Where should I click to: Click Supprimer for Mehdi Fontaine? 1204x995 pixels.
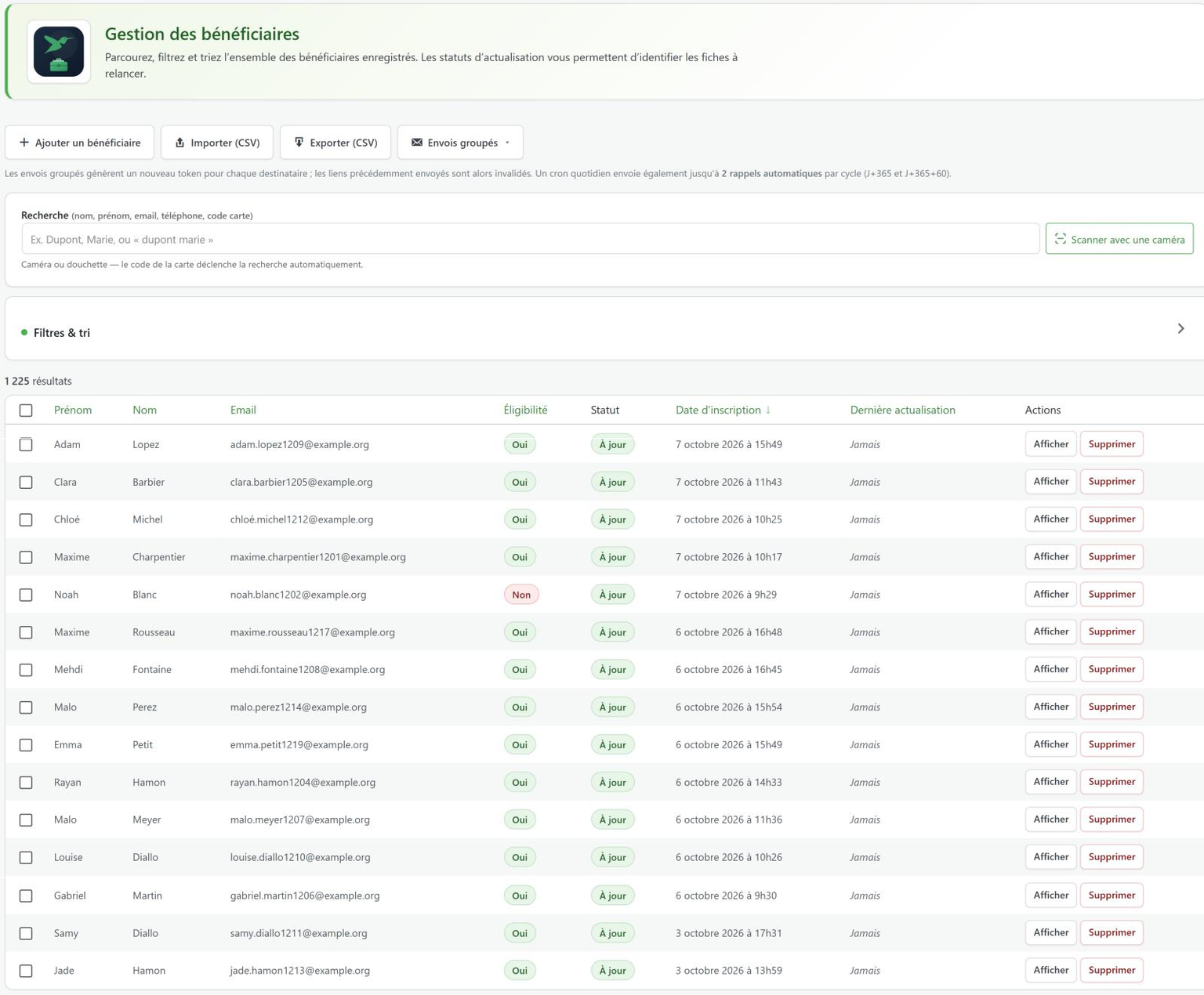point(1112,669)
